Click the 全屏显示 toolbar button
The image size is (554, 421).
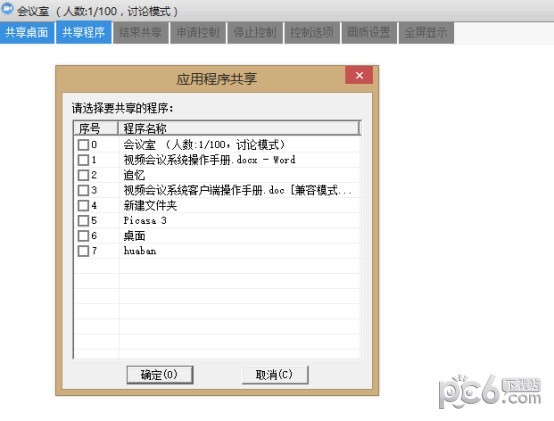pos(426,32)
